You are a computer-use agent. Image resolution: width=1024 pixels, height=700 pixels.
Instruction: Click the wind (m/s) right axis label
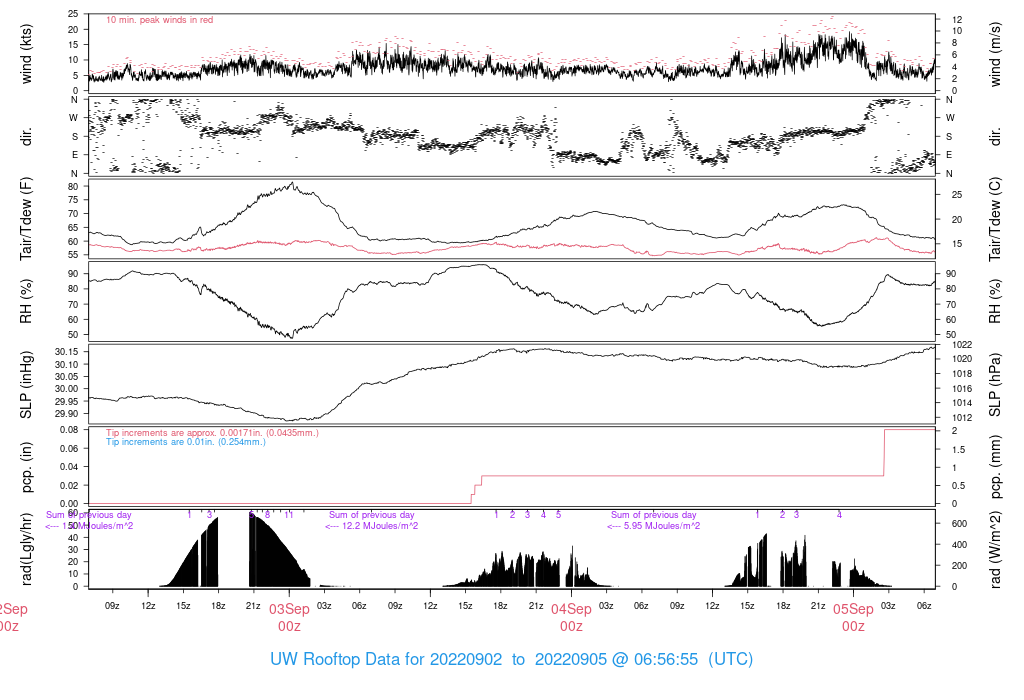tap(995, 54)
